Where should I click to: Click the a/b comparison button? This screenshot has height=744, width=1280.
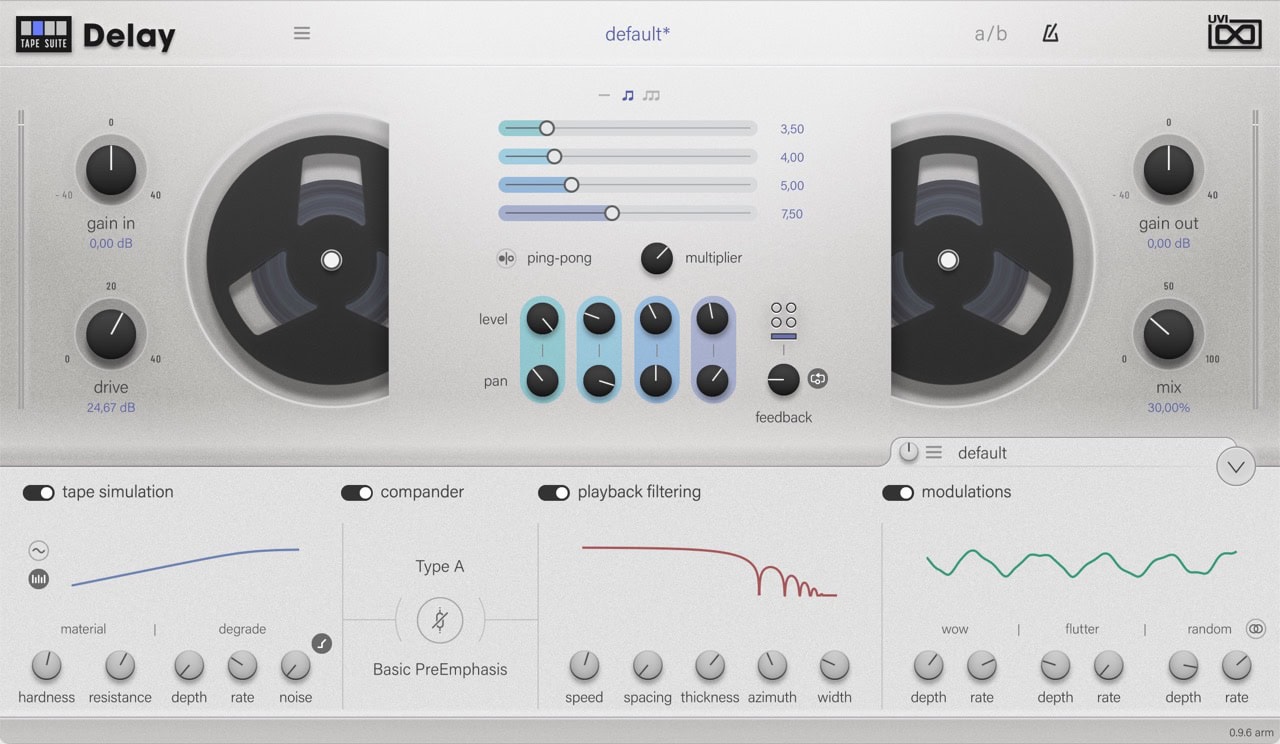pos(990,34)
